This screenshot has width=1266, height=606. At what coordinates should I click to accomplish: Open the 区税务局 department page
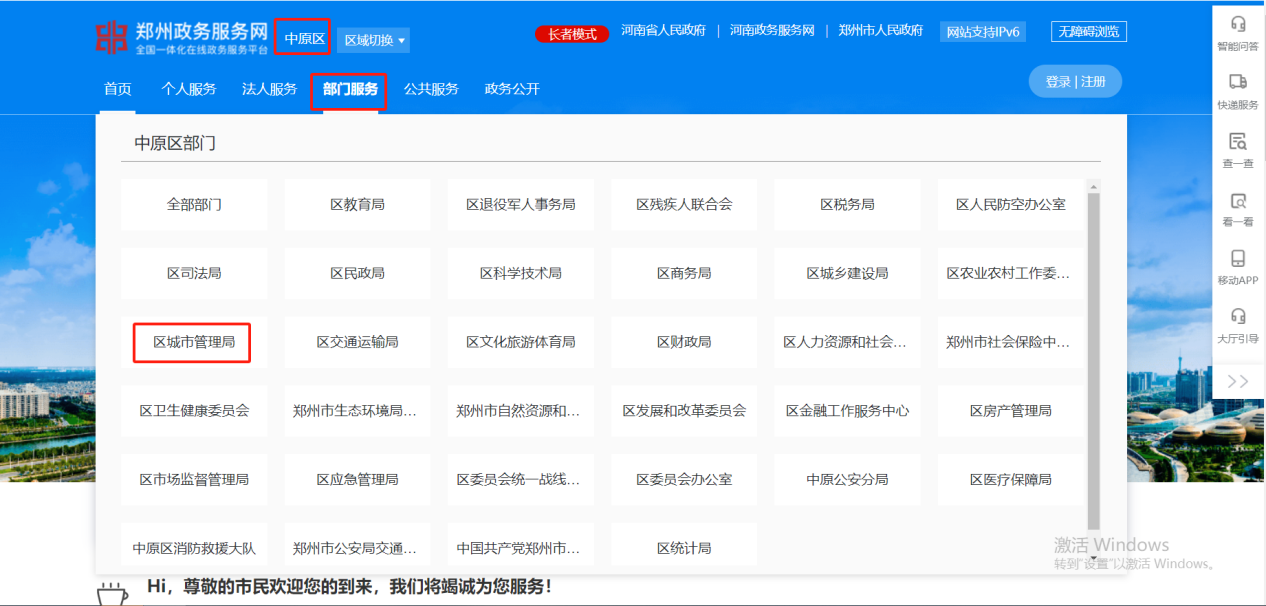[x=847, y=204]
